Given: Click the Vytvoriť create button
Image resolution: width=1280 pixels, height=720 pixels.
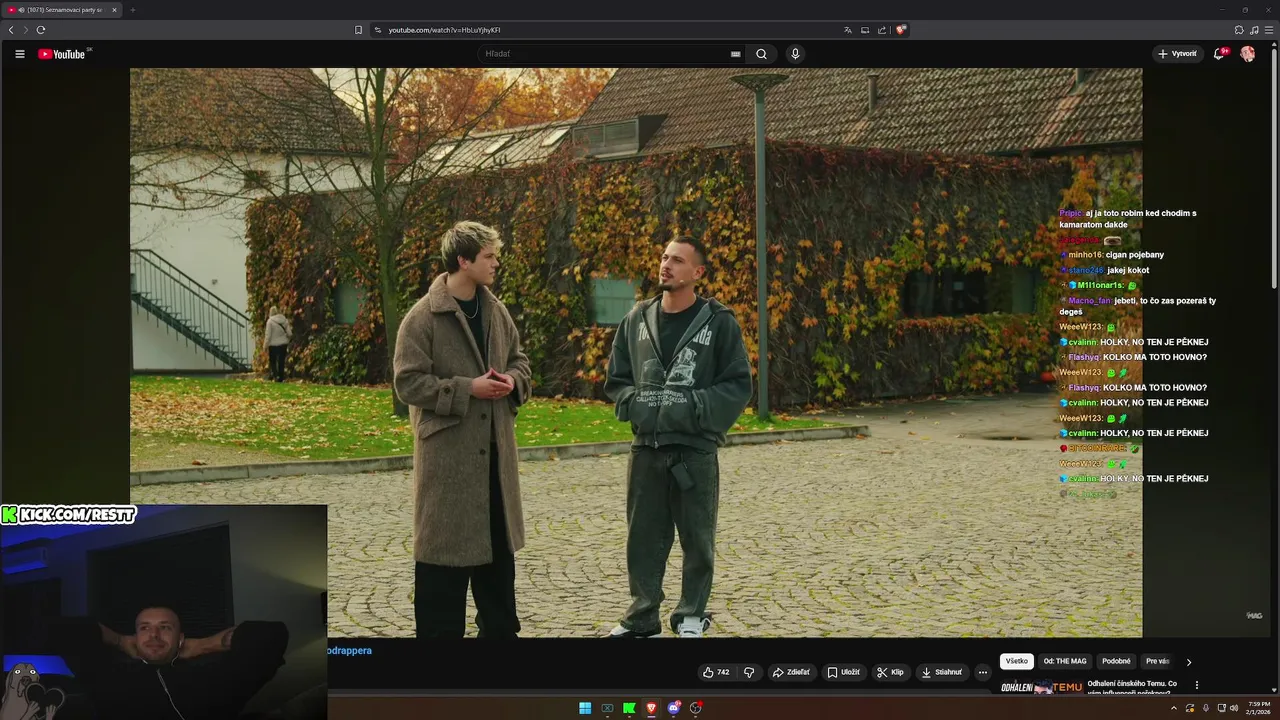Looking at the screenshot, I should point(1176,54).
